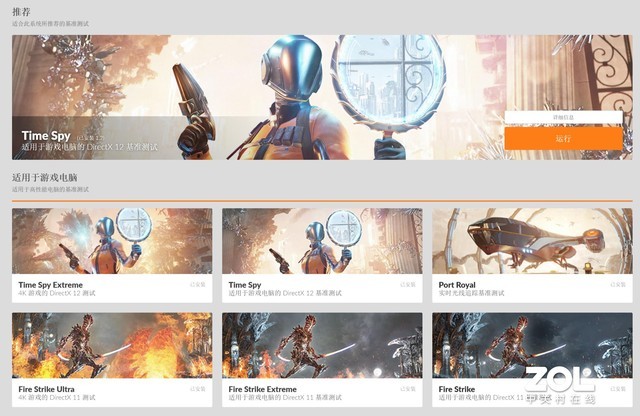Click the '推荐' section heading
Image resolution: width=640 pixels, height=416 pixels.
[x=21, y=12]
